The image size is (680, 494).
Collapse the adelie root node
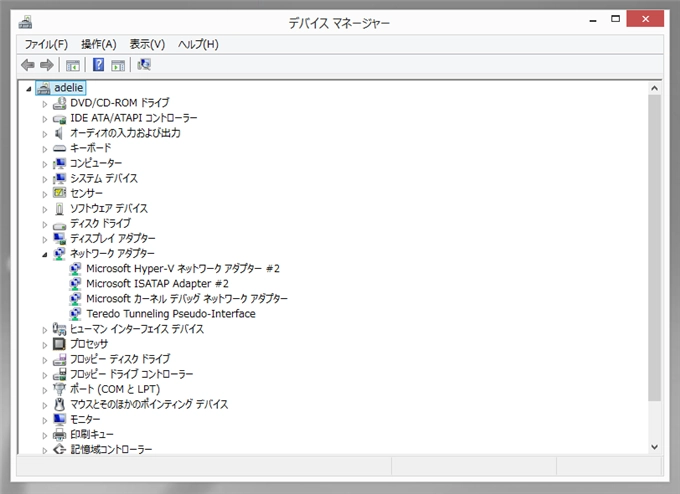tap(29, 89)
